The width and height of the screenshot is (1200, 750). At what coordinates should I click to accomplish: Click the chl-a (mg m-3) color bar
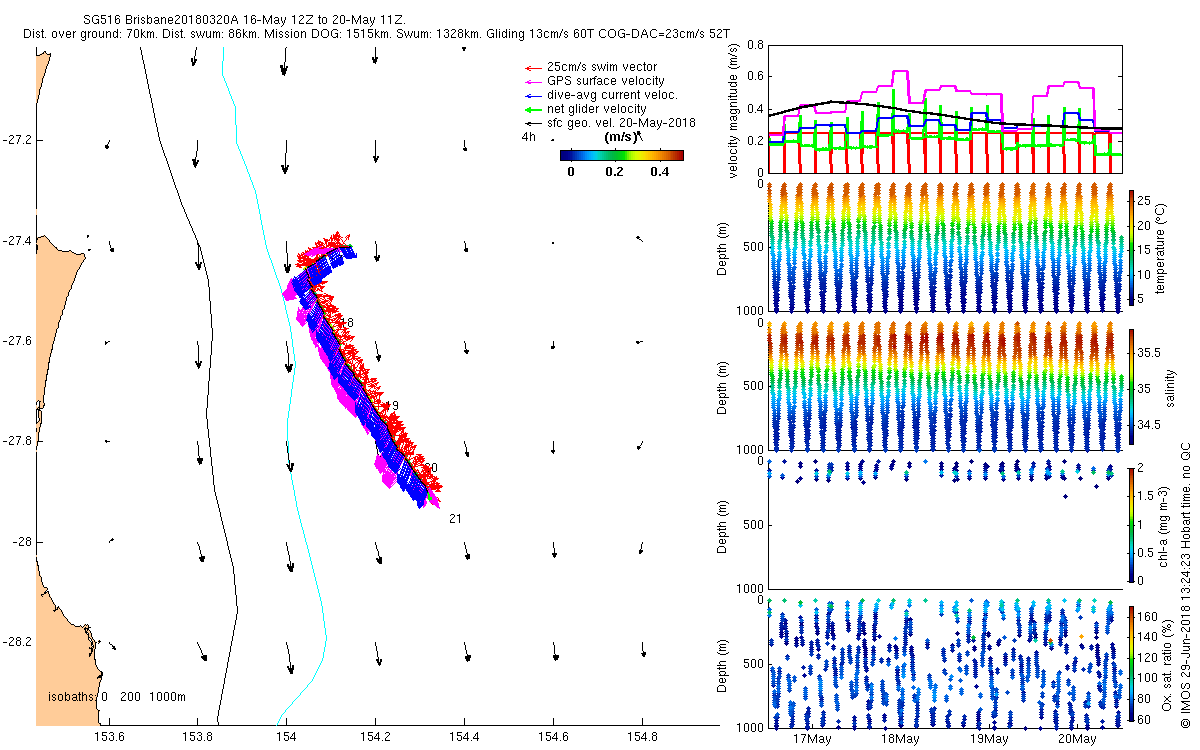coord(1132,523)
